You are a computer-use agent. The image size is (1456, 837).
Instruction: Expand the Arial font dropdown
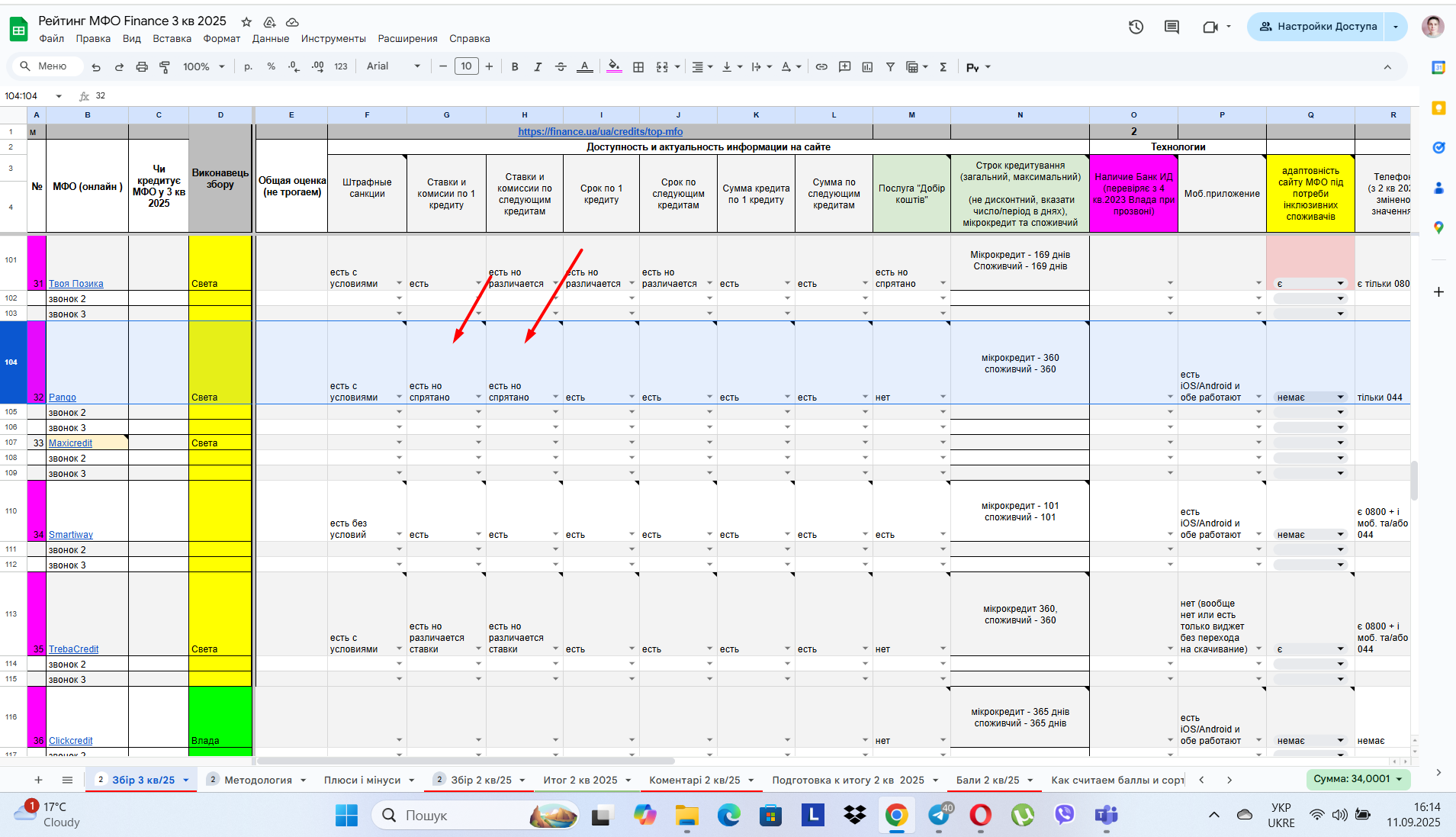click(394, 66)
